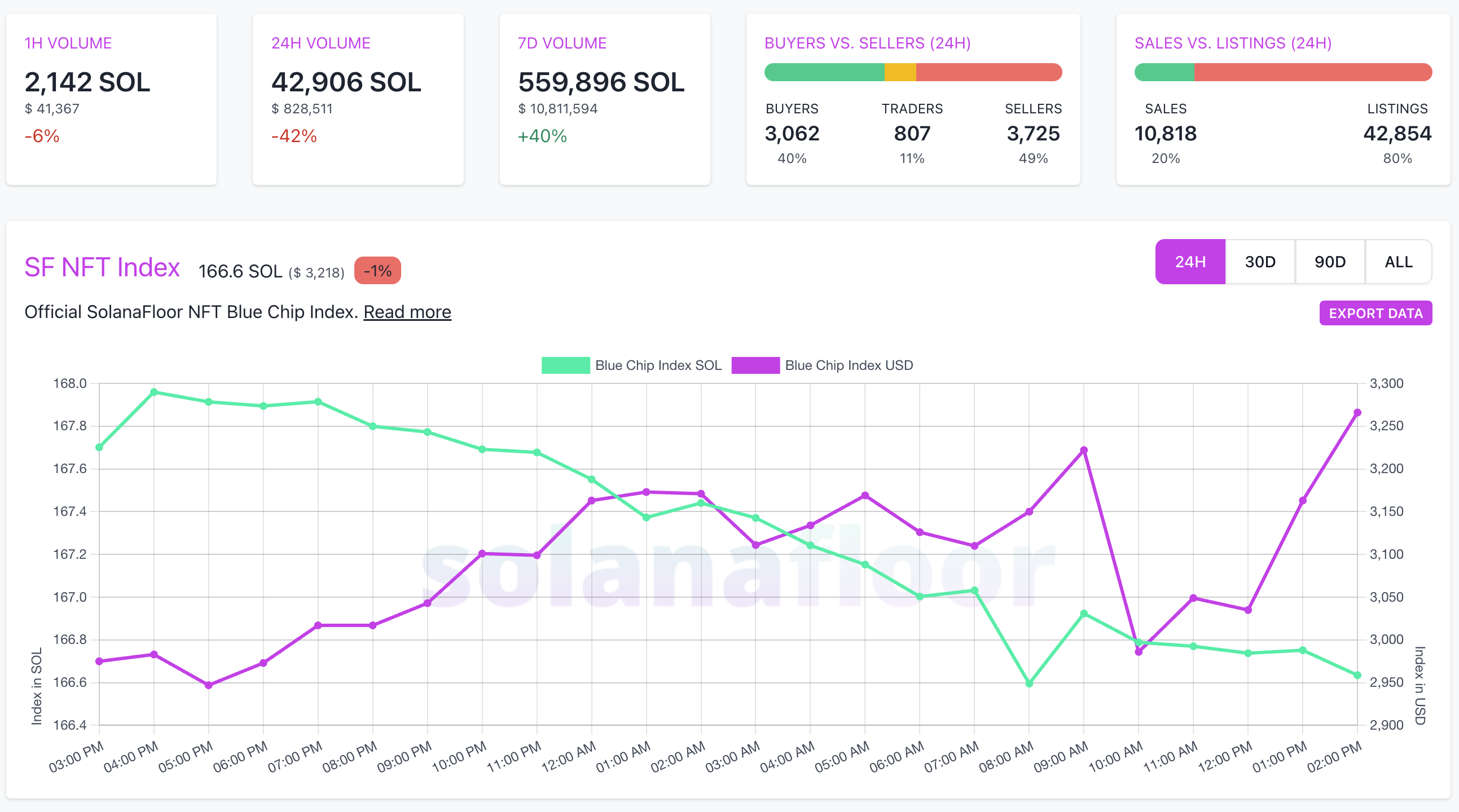
Task: Click the red listings bar segment
Action: pyautogui.click(x=1313, y=73)
